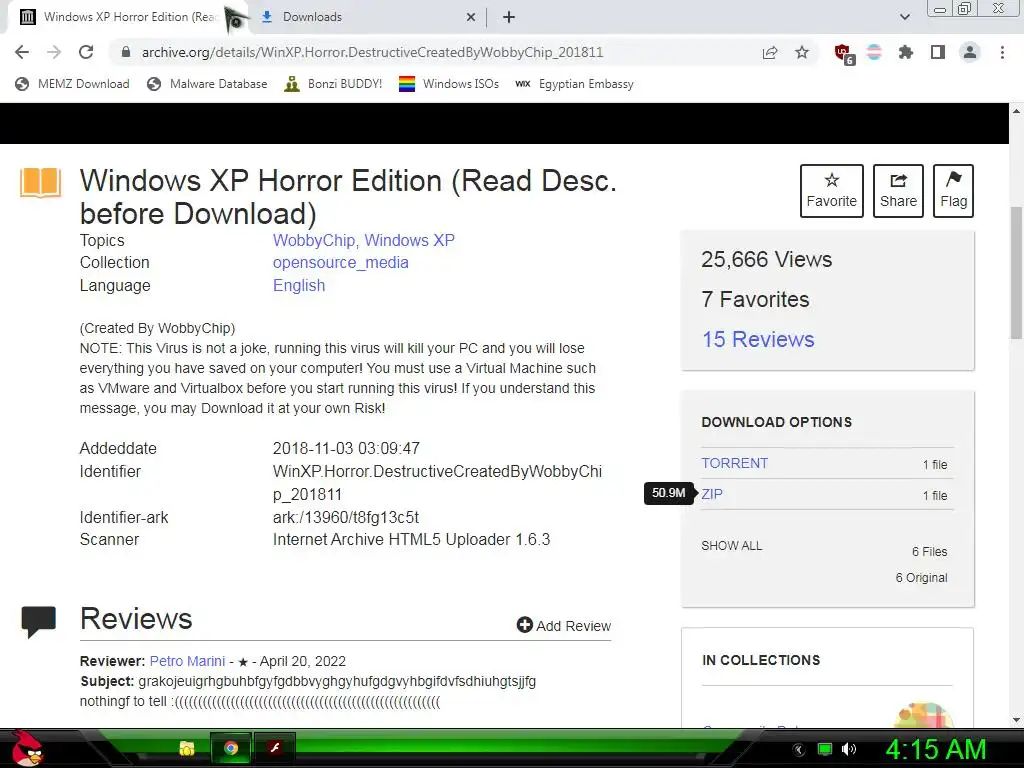Viewport: 1024px width, 768px height.
Task: Click the scrollbar down arrow
Action: (1016, 720)
